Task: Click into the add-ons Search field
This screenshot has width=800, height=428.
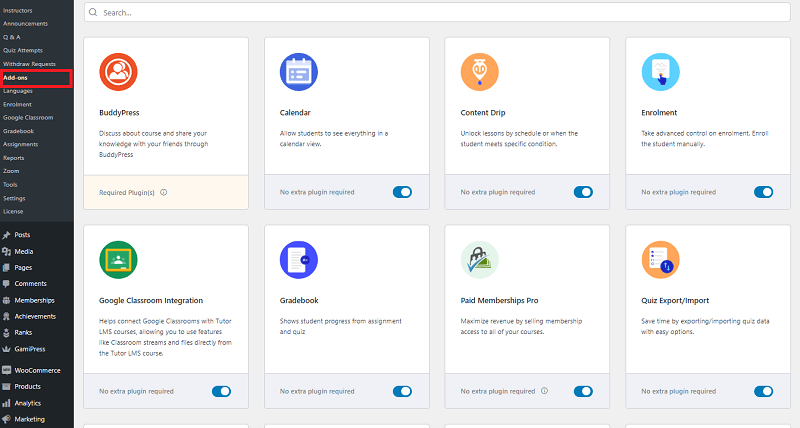Action: pos(437,12)
